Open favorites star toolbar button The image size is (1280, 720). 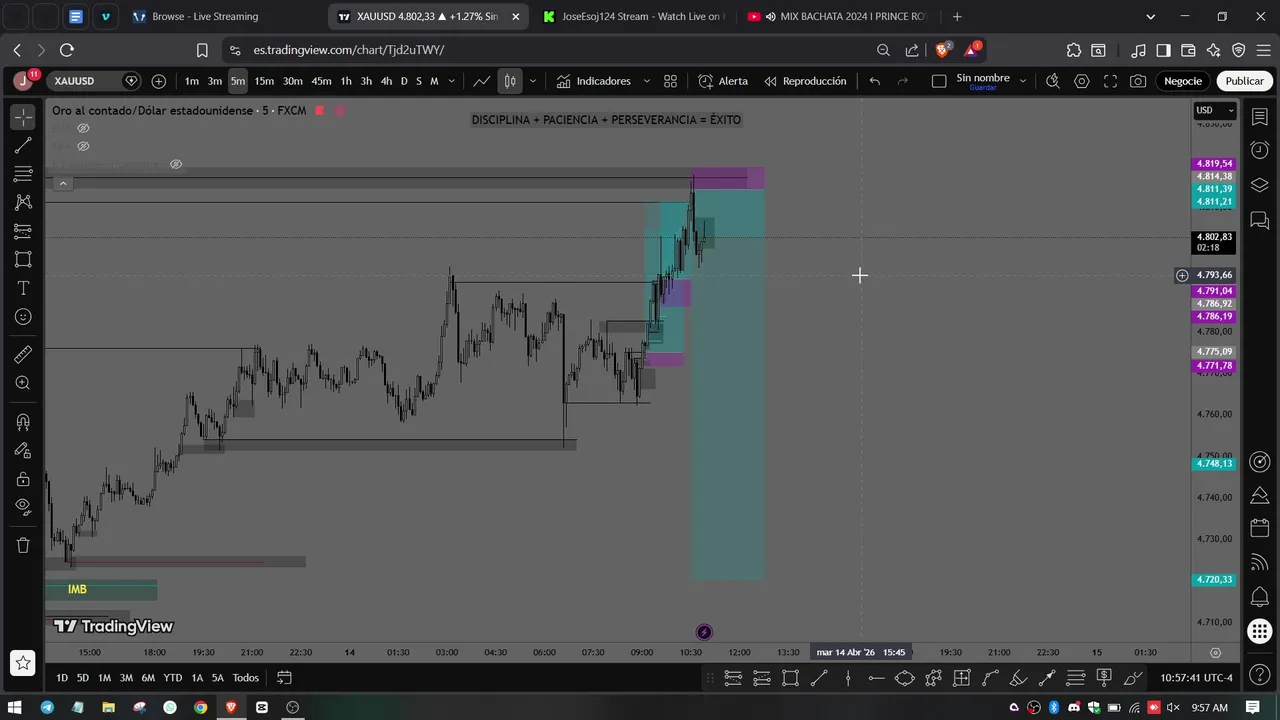[x=23, y=662]
